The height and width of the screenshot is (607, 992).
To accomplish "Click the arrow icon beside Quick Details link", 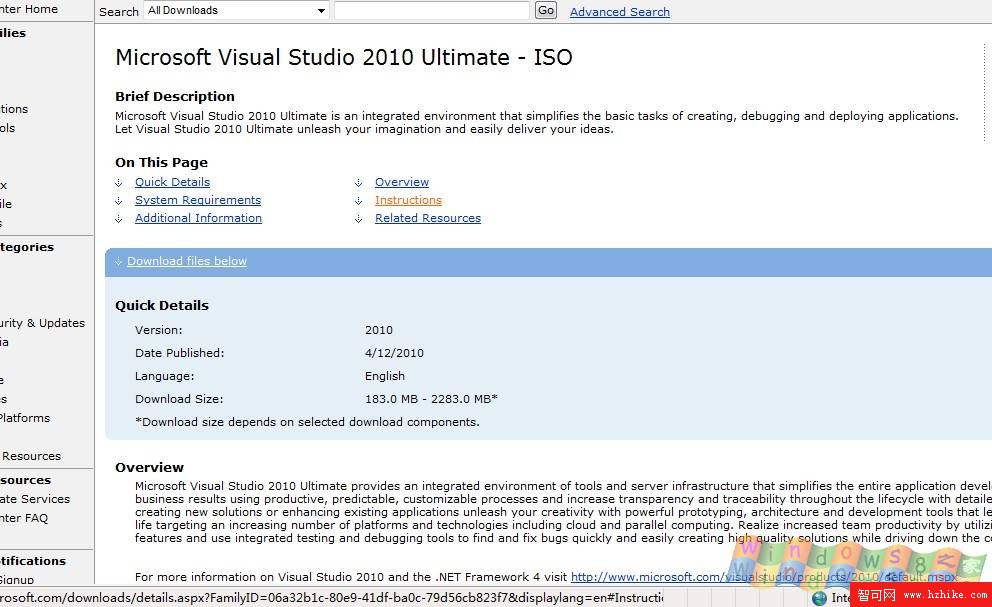I will [118, 183].
